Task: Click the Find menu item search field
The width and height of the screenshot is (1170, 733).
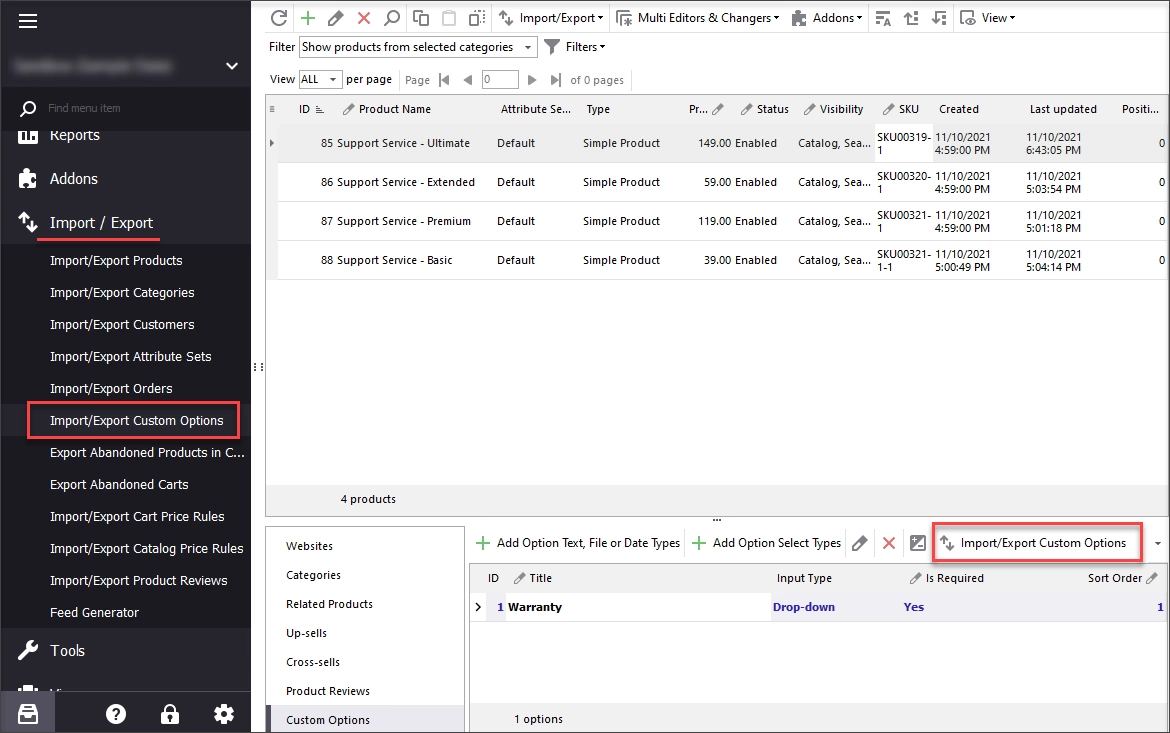Action: [x=125, y=108]
